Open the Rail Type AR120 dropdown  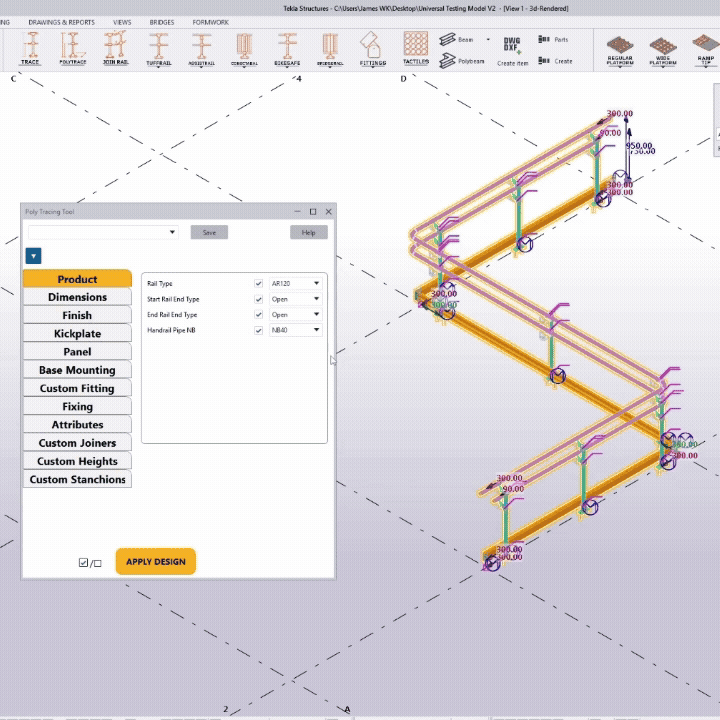(295, 284)
